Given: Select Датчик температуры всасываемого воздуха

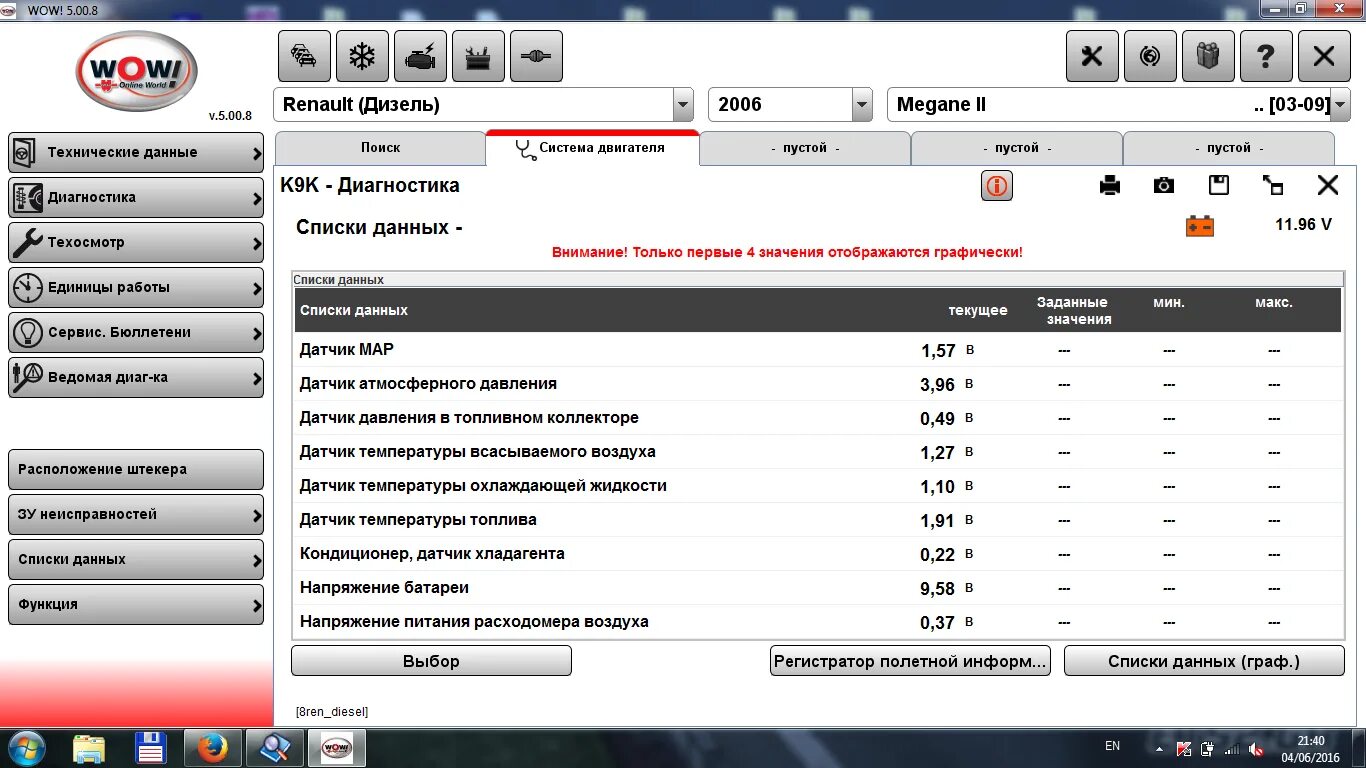Looking at the screenshot, I should click(x=818, y=452).
